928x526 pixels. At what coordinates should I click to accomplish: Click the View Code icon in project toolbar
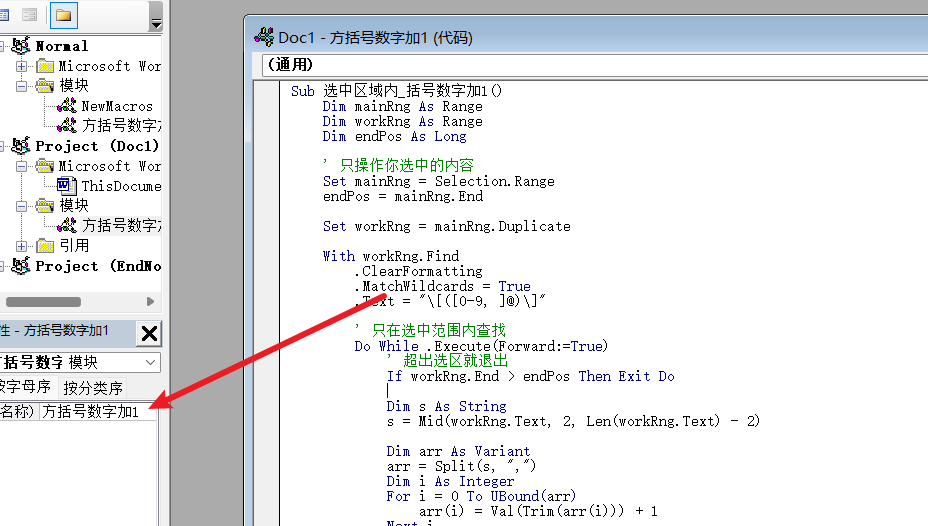(4, 15)
